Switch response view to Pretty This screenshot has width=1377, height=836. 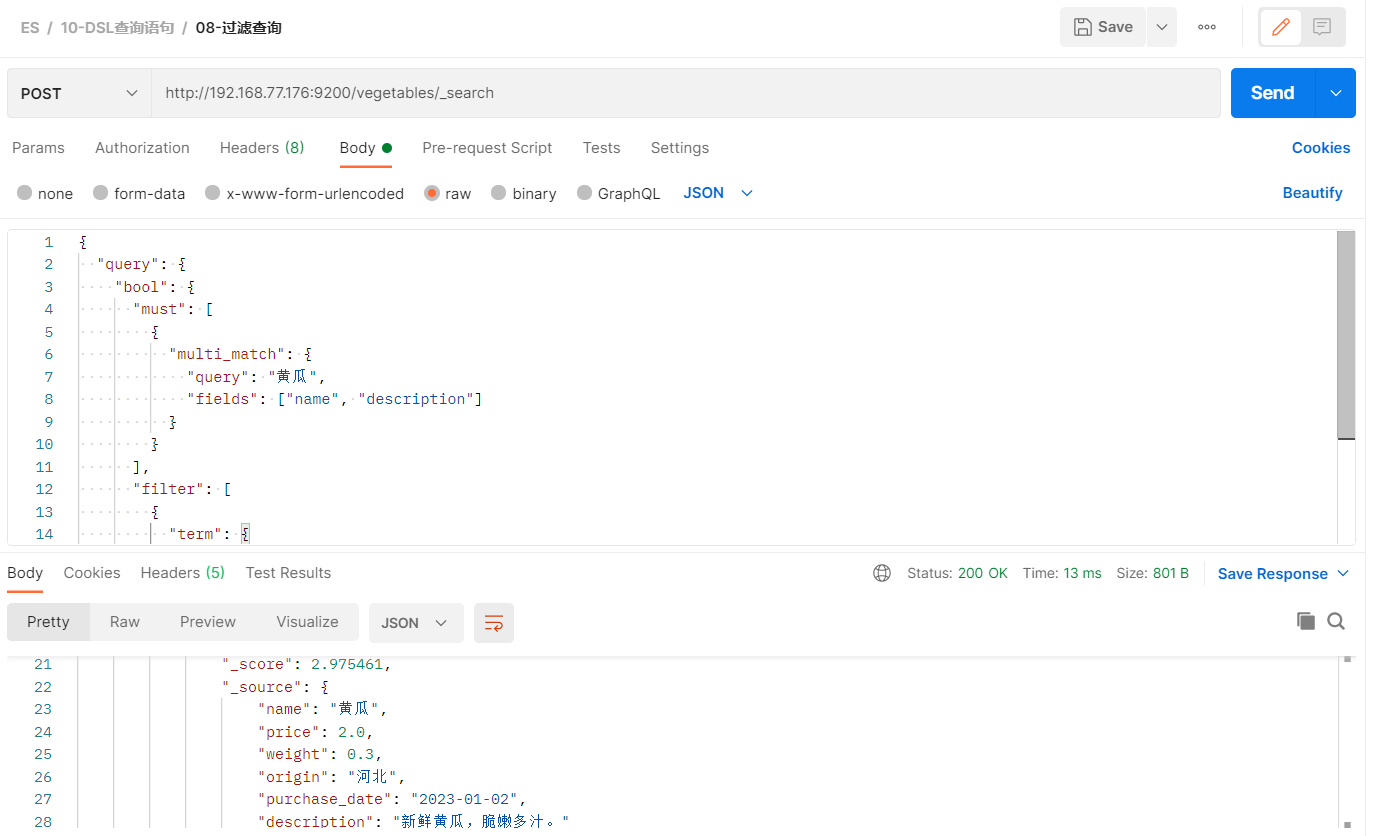tap(48, 622)
